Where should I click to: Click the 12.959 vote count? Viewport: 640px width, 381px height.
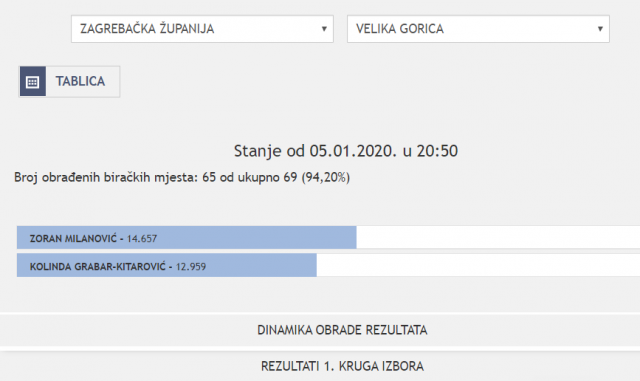pos(191,267)
